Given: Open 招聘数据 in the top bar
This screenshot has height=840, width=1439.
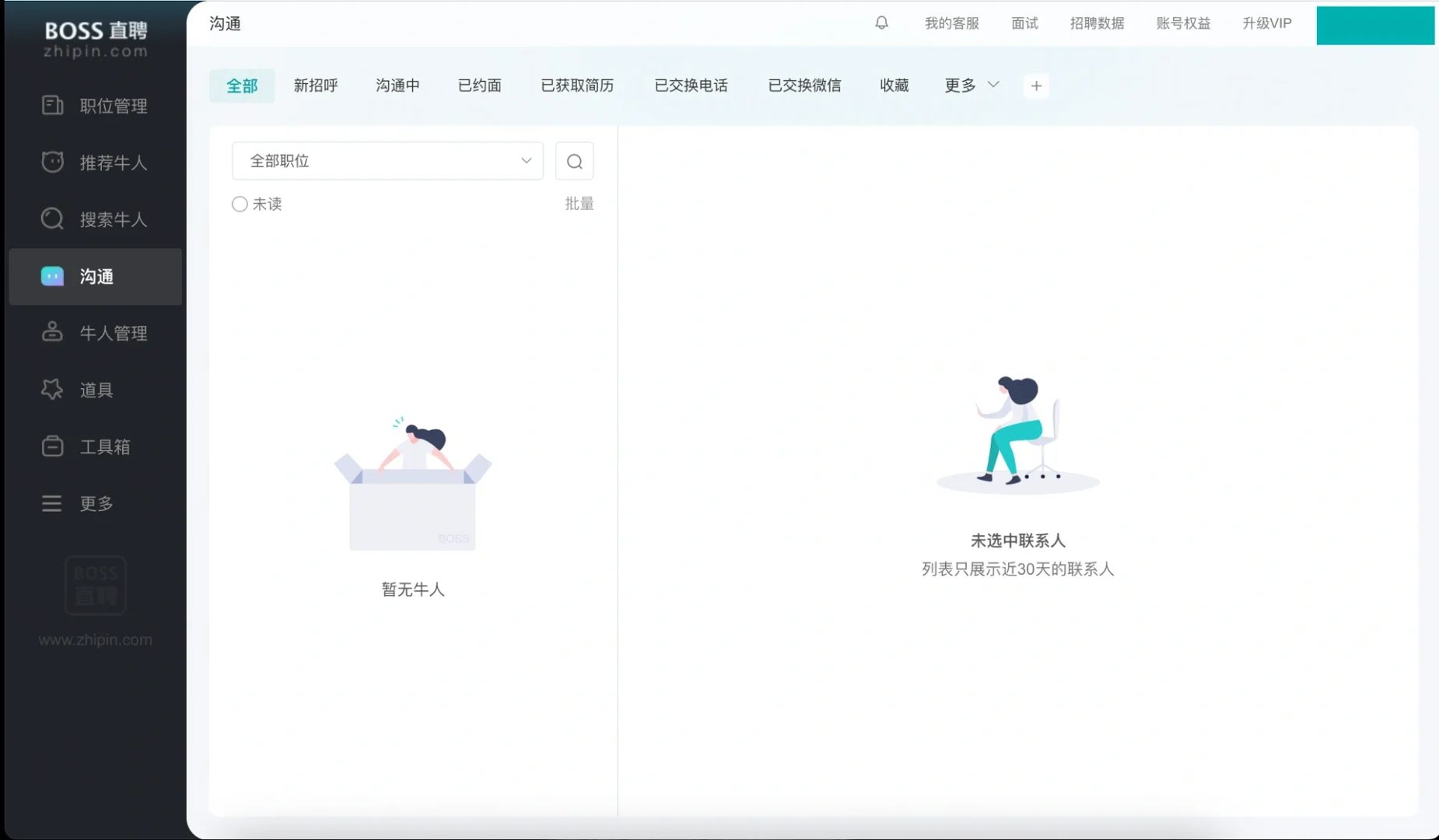Looking at the screenshot, I should pos(1097,23).
